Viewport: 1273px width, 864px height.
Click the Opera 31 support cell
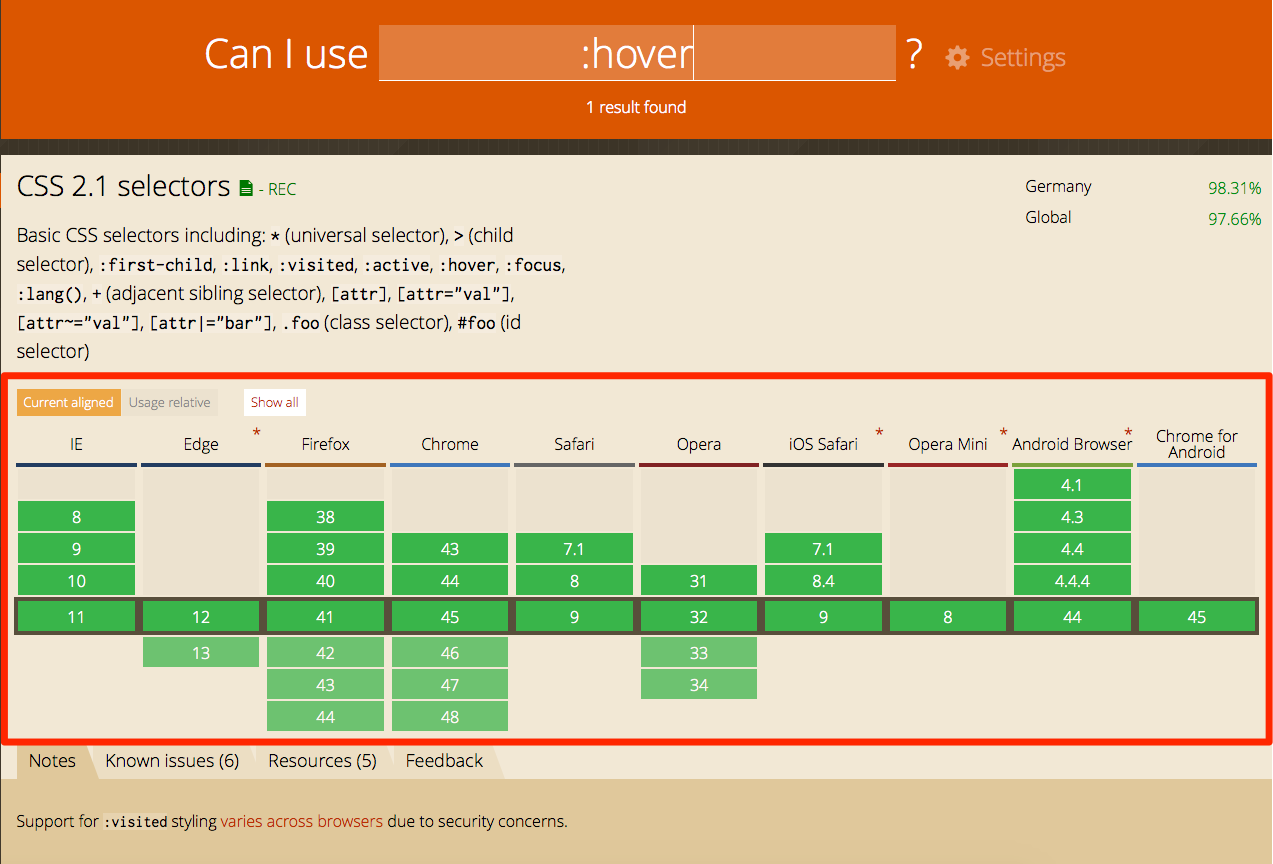tap(699, 581)
